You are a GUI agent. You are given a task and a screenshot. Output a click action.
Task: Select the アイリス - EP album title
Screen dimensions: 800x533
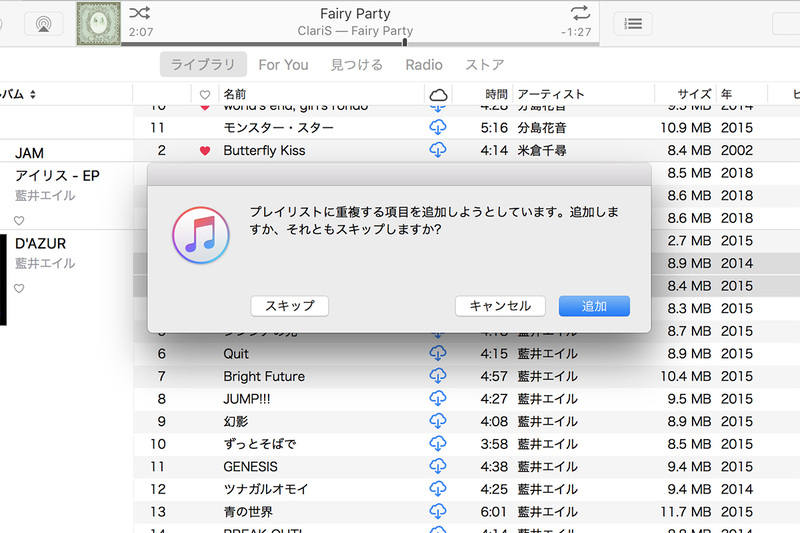point(57,175)
